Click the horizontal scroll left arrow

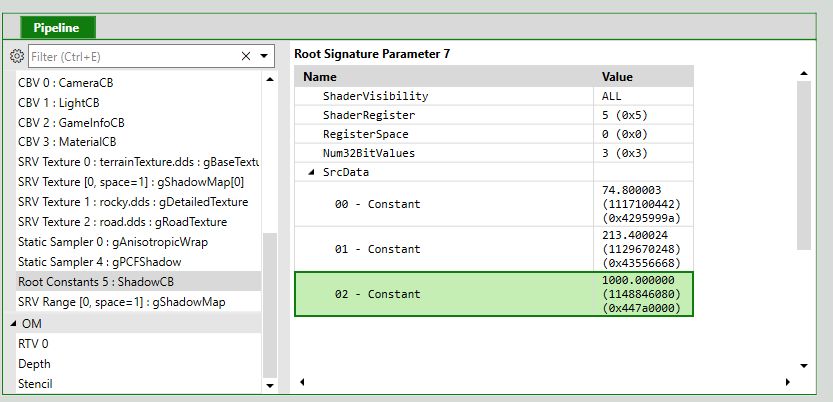point(302,382)
